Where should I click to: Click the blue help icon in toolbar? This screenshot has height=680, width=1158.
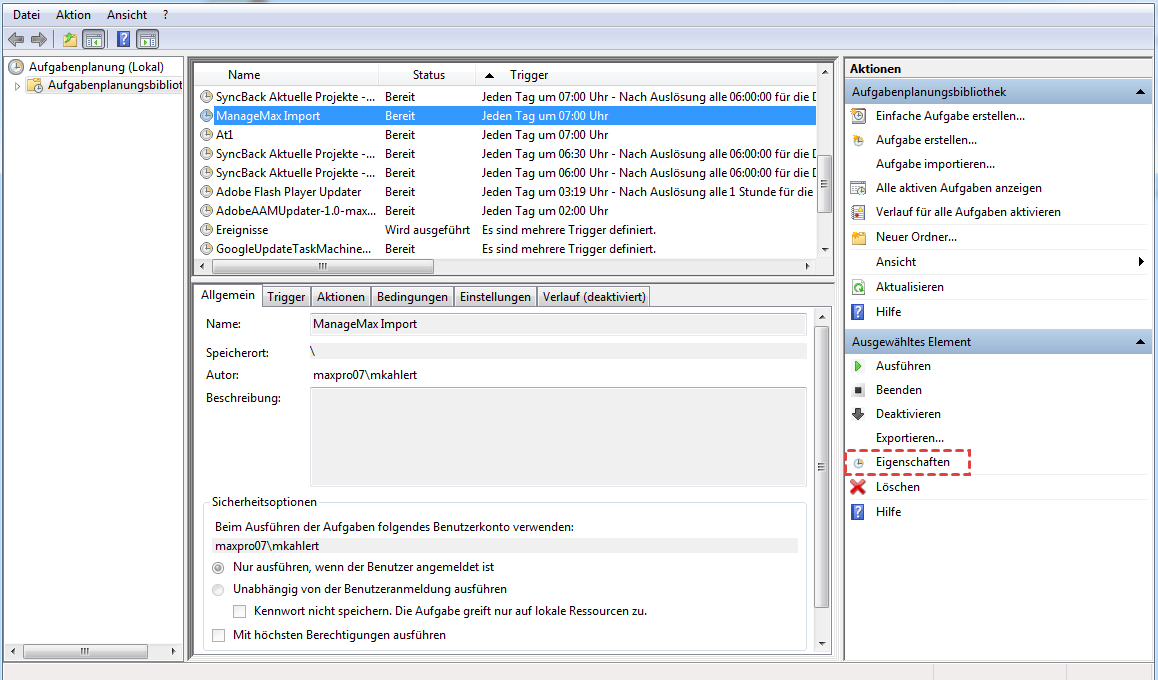click(123, 39)
